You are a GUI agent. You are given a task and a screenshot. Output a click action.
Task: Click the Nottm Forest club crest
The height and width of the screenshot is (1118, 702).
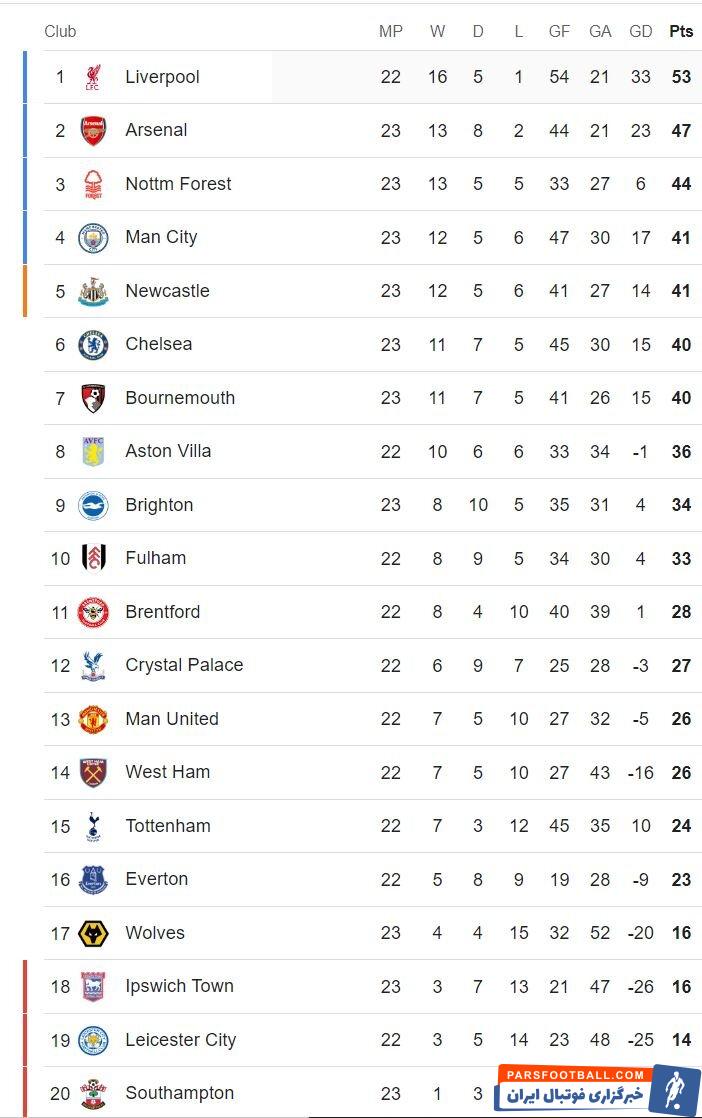coord(93,184)
